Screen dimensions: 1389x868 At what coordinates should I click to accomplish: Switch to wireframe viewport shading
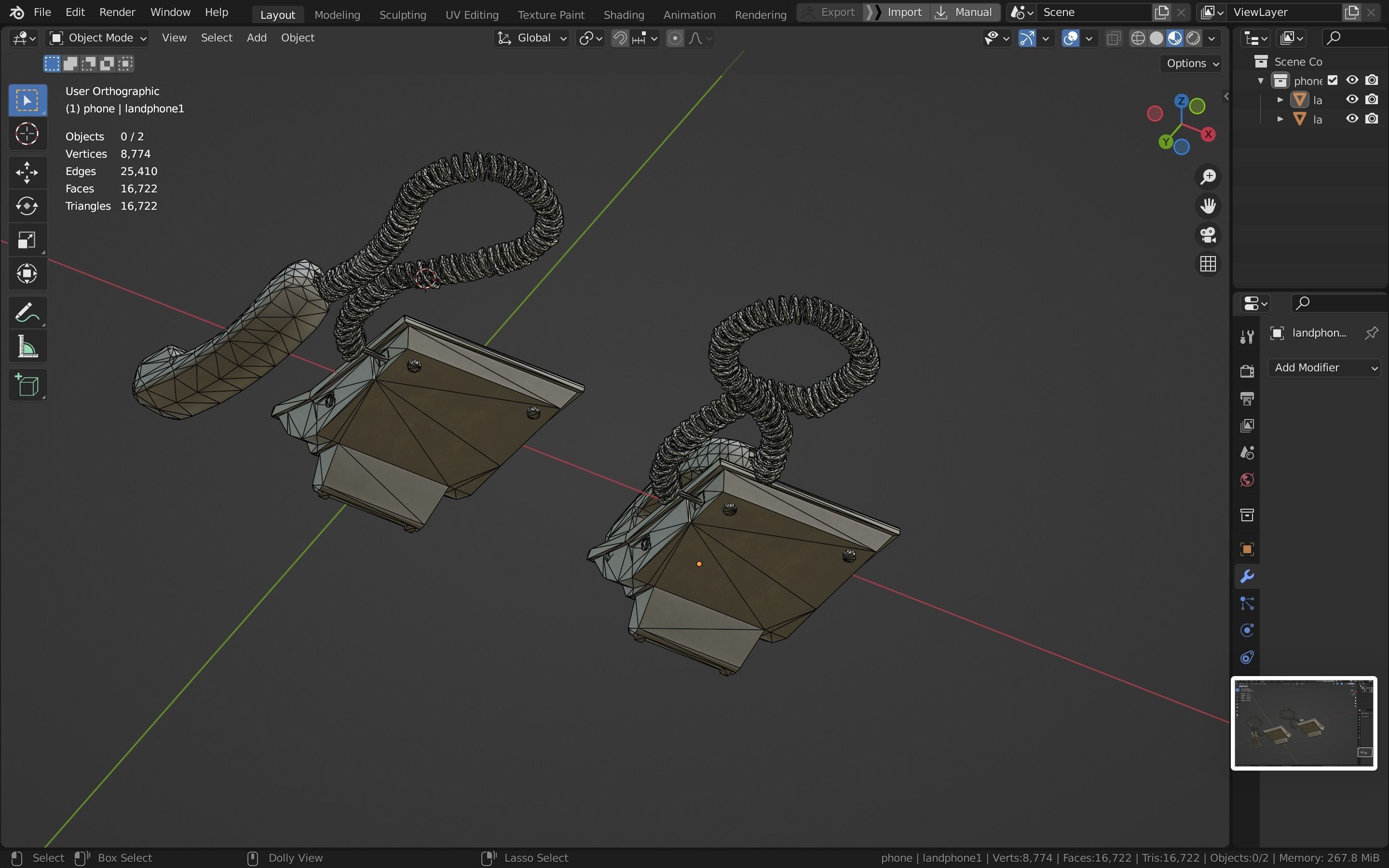click(1138, 39)
